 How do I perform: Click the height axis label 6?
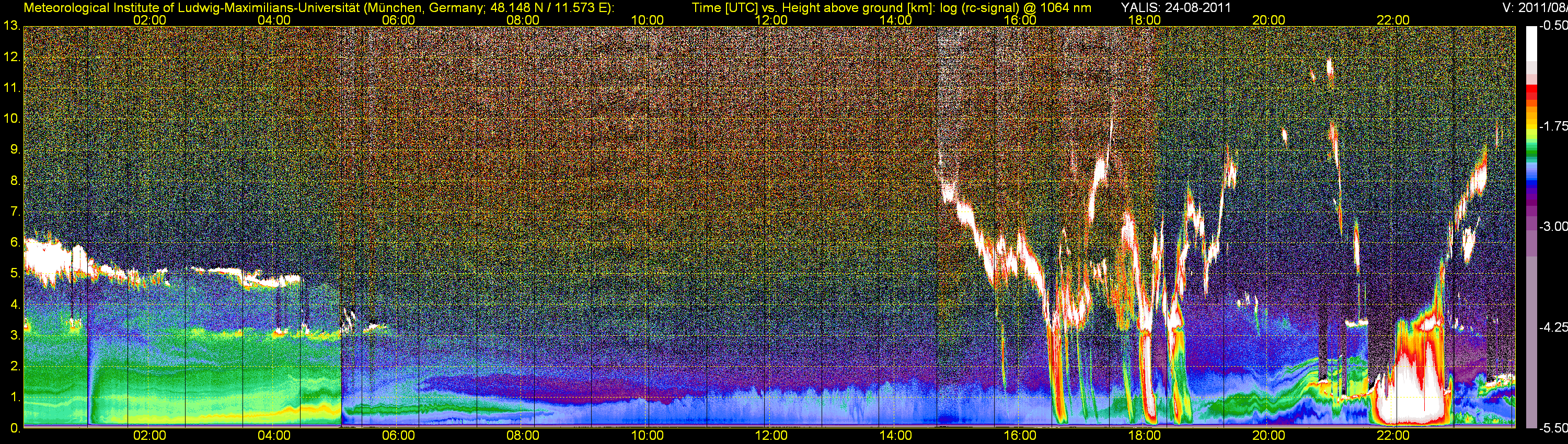tap(15, 243)
